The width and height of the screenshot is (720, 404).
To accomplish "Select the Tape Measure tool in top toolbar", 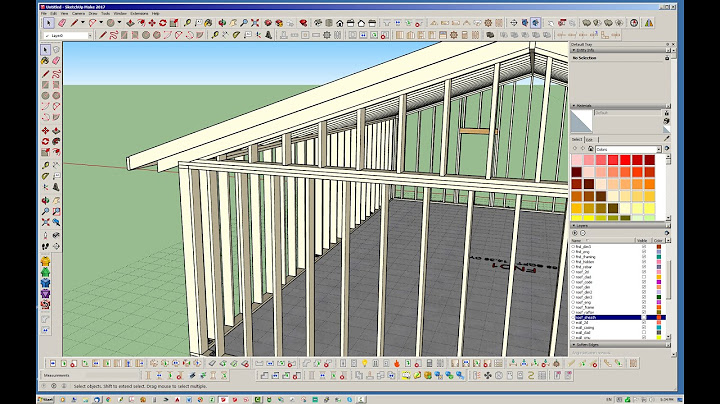I will click(x=187, y=23).
